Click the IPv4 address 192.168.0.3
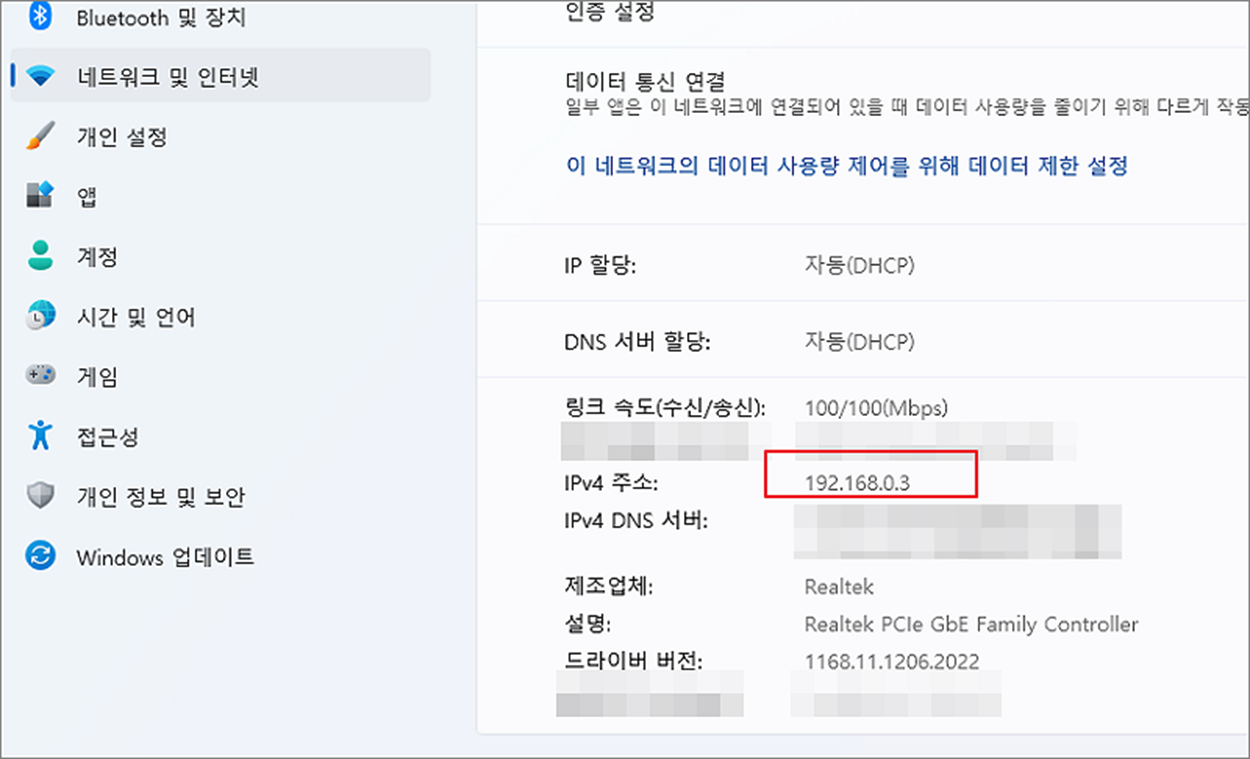Image resolution: width=1250 pixels, height=759 pixels. click(x=858, y=483)
